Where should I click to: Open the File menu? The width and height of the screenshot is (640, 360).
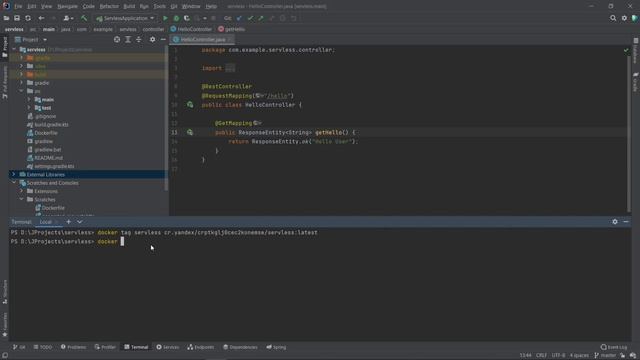pos(18,6)
